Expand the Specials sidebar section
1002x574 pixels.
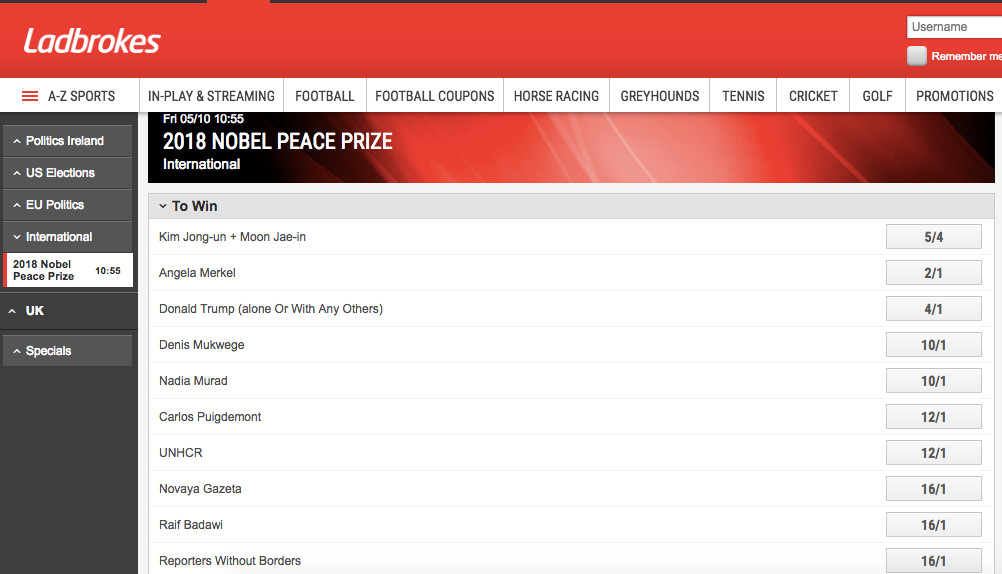click(x=67, y=351)
